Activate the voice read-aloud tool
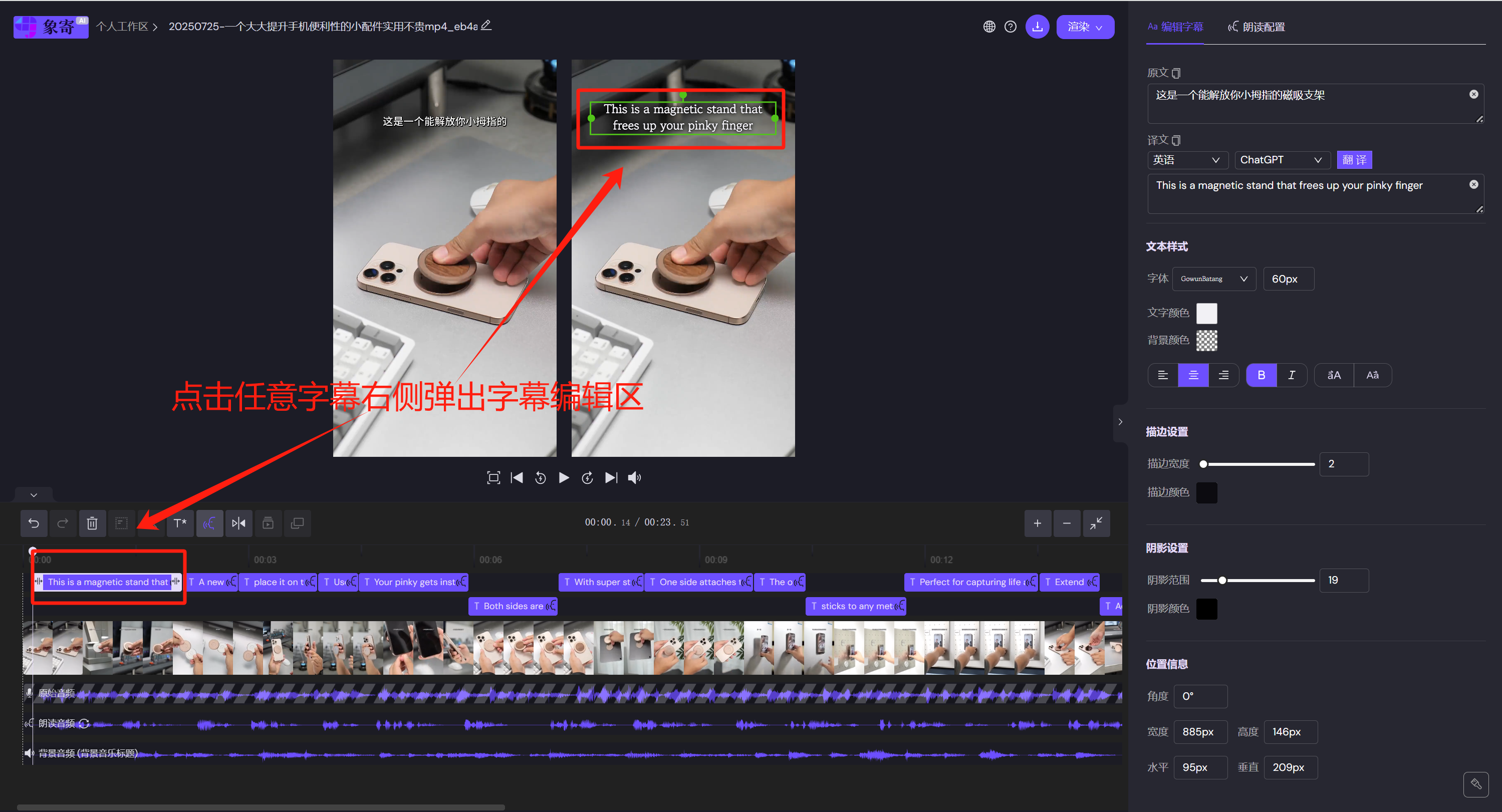Viewport: 1502px width, 812px height. (x=209, y=523)
